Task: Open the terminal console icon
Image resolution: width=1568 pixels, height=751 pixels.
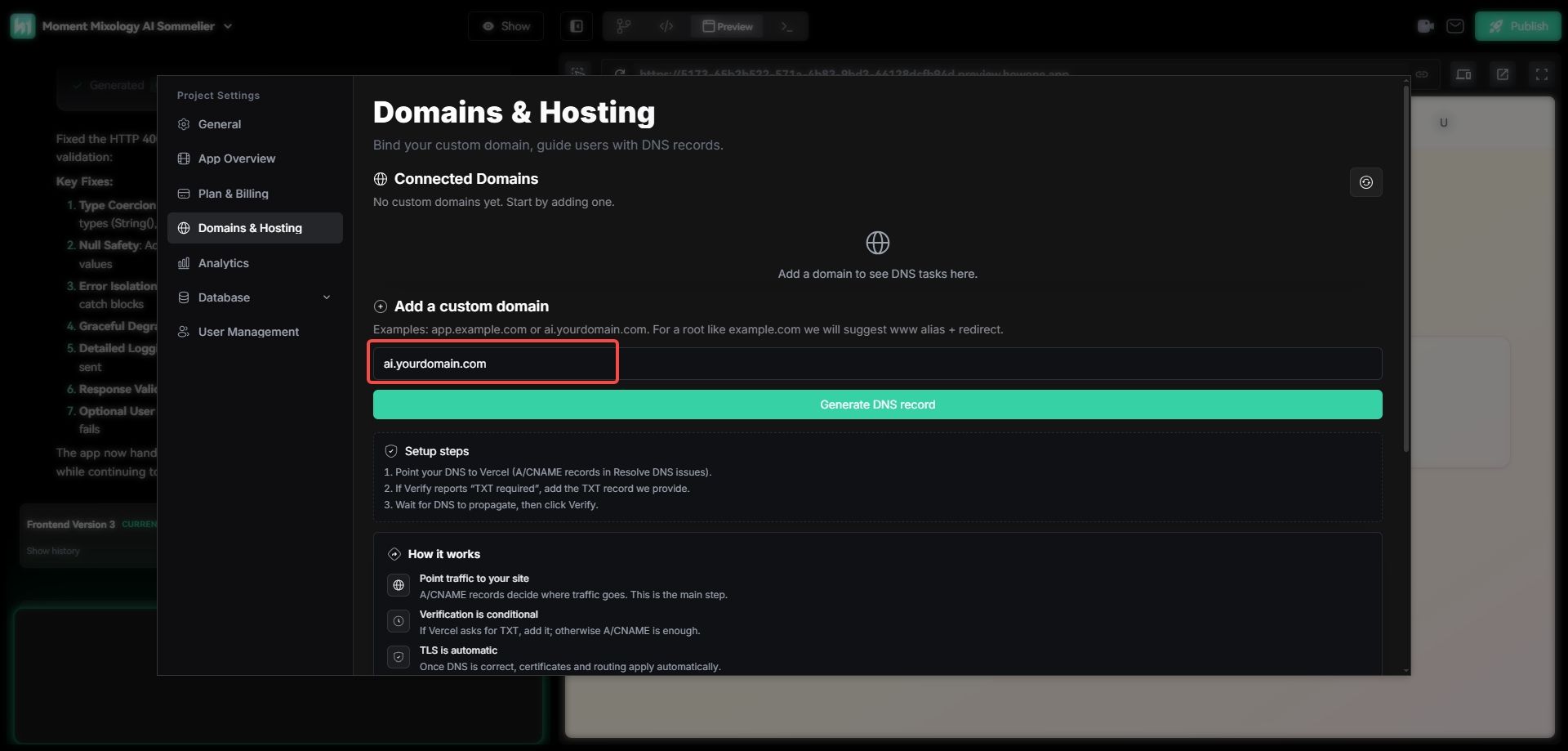Action: [786, 26]
